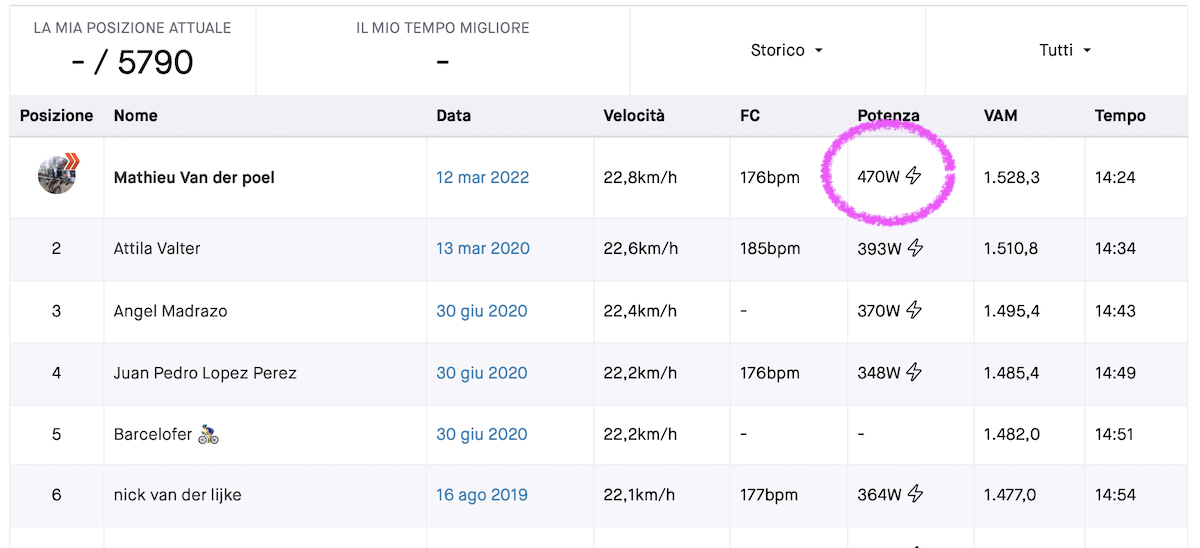Click the Potenza column header
1200x548 pixels.
pyautogui.click(x=888, y=116)
